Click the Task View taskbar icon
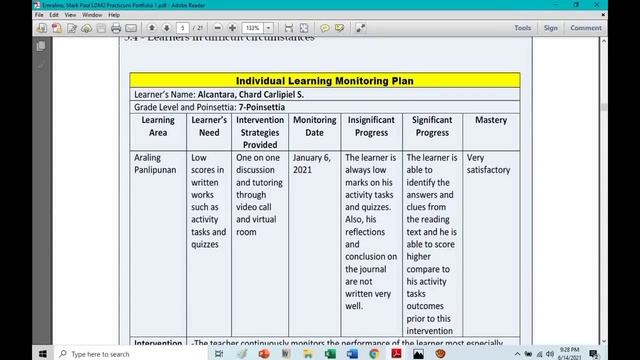The width and height of the screenshot is (640, 360). 219,354
